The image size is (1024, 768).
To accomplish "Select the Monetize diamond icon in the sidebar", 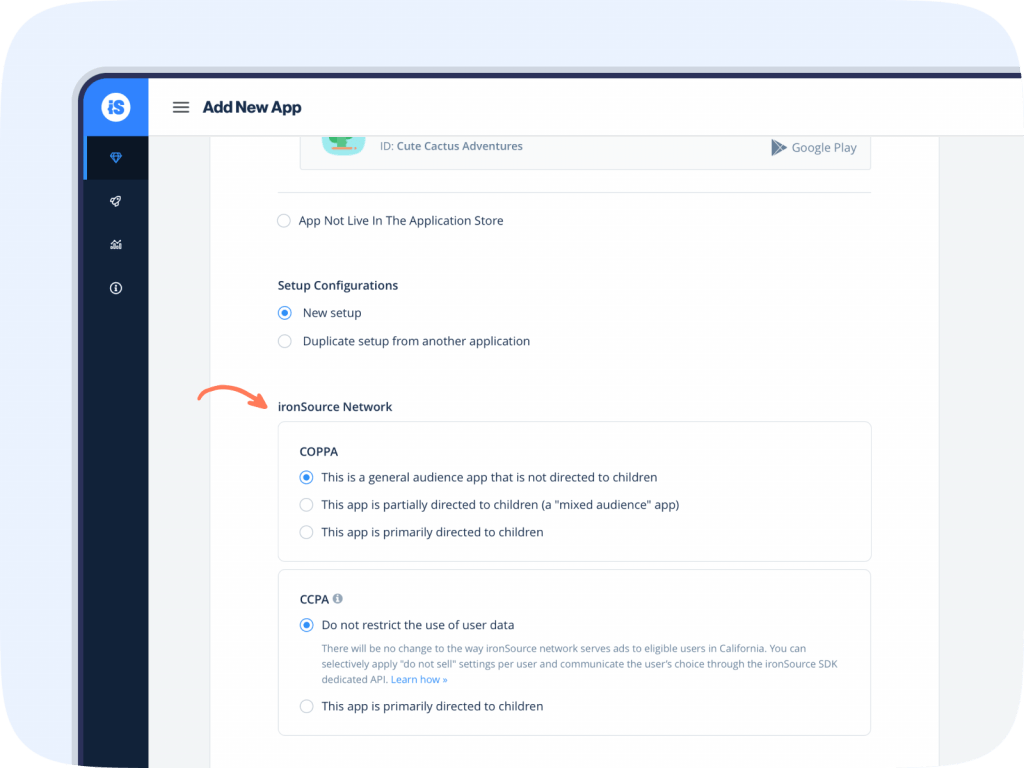I will pos(115,157).
